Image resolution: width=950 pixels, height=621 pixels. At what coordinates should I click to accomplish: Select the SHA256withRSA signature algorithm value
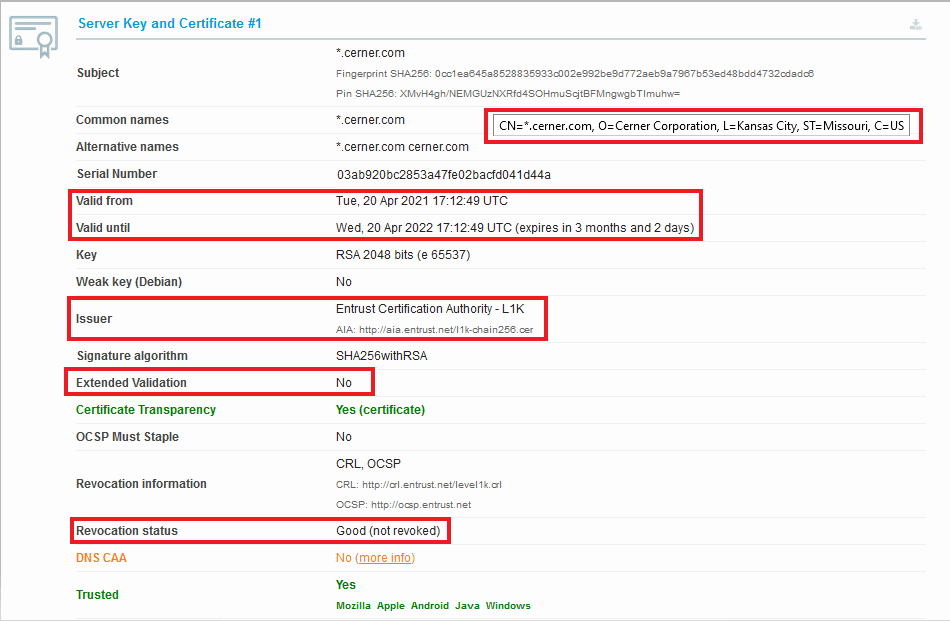(x=382, y=356)
